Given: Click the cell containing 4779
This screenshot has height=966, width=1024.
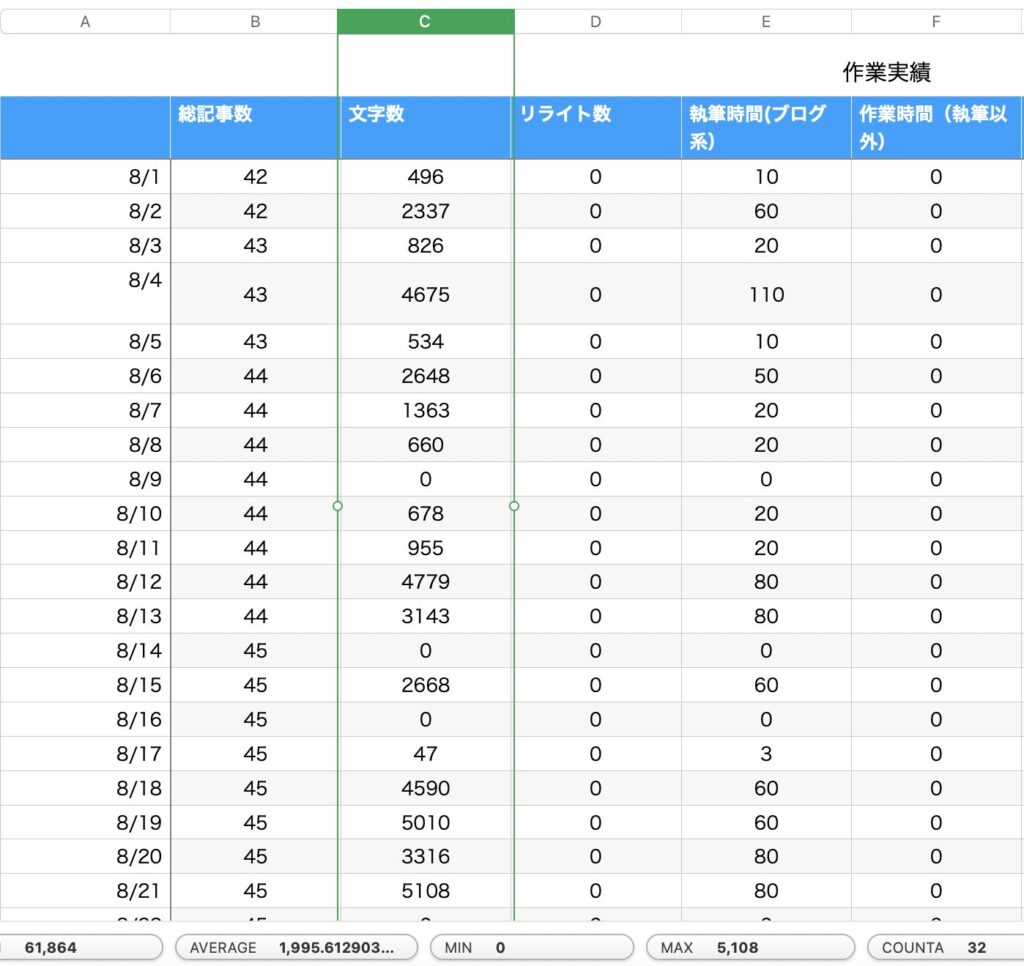Looking at the screenshot, I should [425, 582].
